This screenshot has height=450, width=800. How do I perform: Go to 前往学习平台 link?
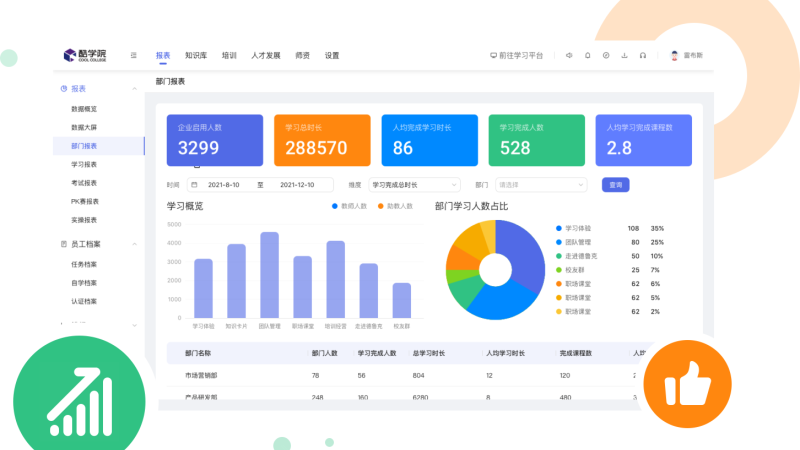click(x=521, y=55)
